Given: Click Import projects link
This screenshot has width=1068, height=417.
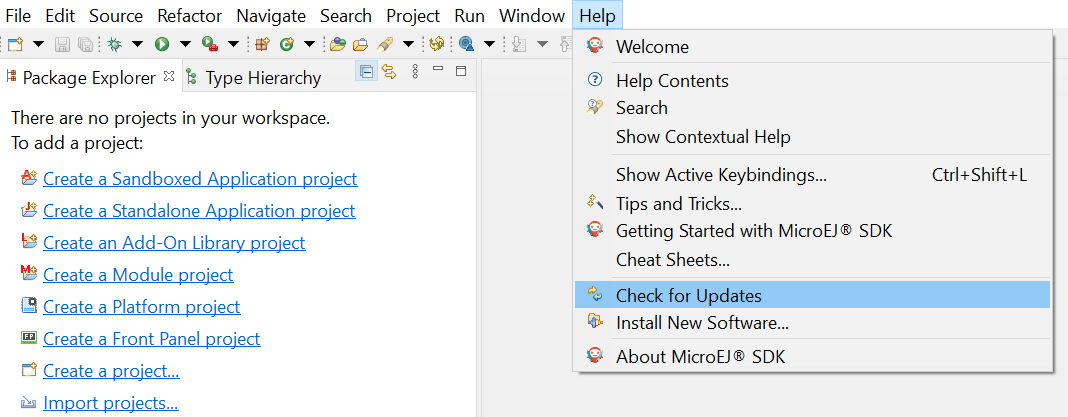Looking at the screenshot, I should click(110, 403).
